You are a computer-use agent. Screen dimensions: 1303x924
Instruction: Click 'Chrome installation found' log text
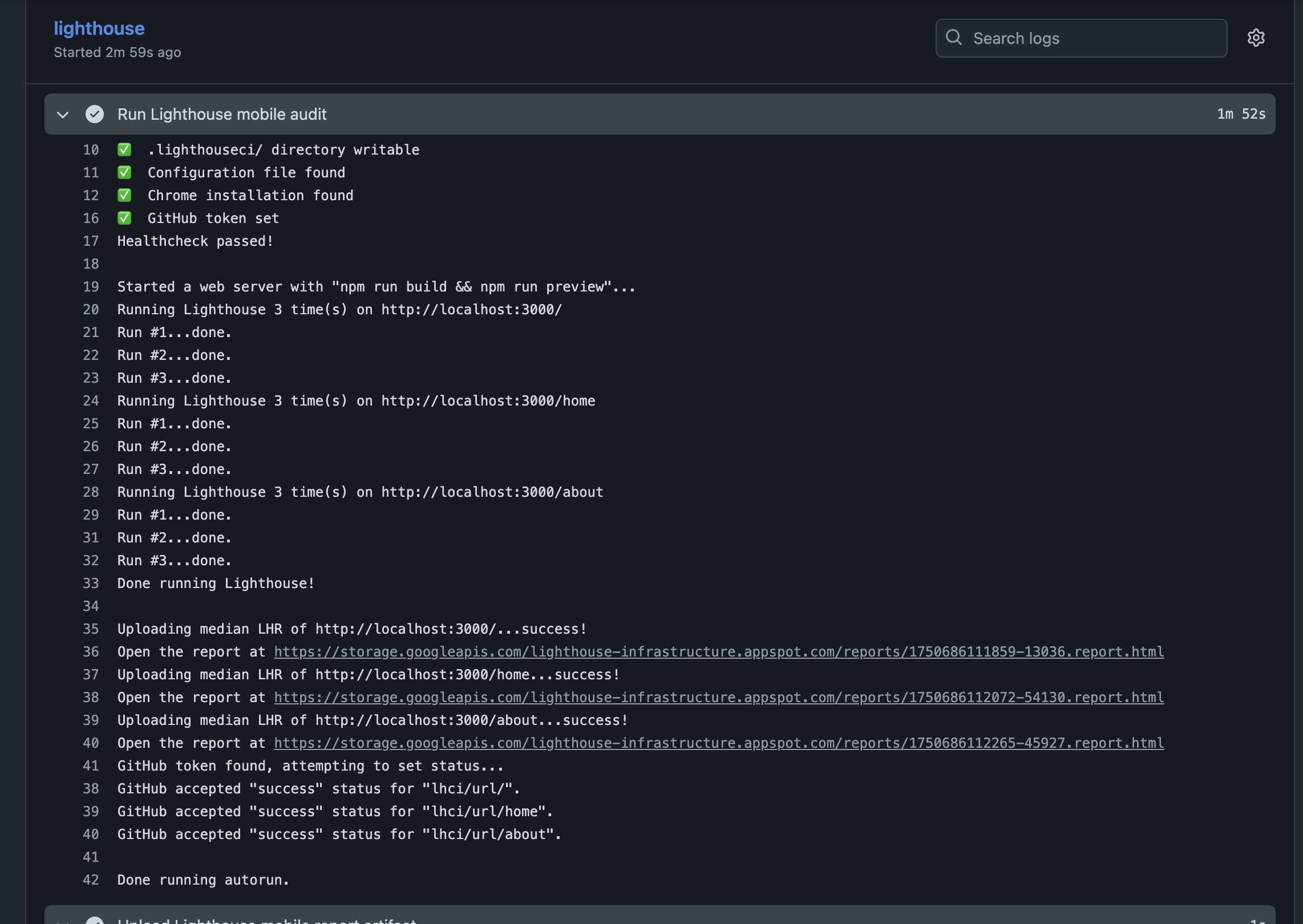click(x=250, y=195)
